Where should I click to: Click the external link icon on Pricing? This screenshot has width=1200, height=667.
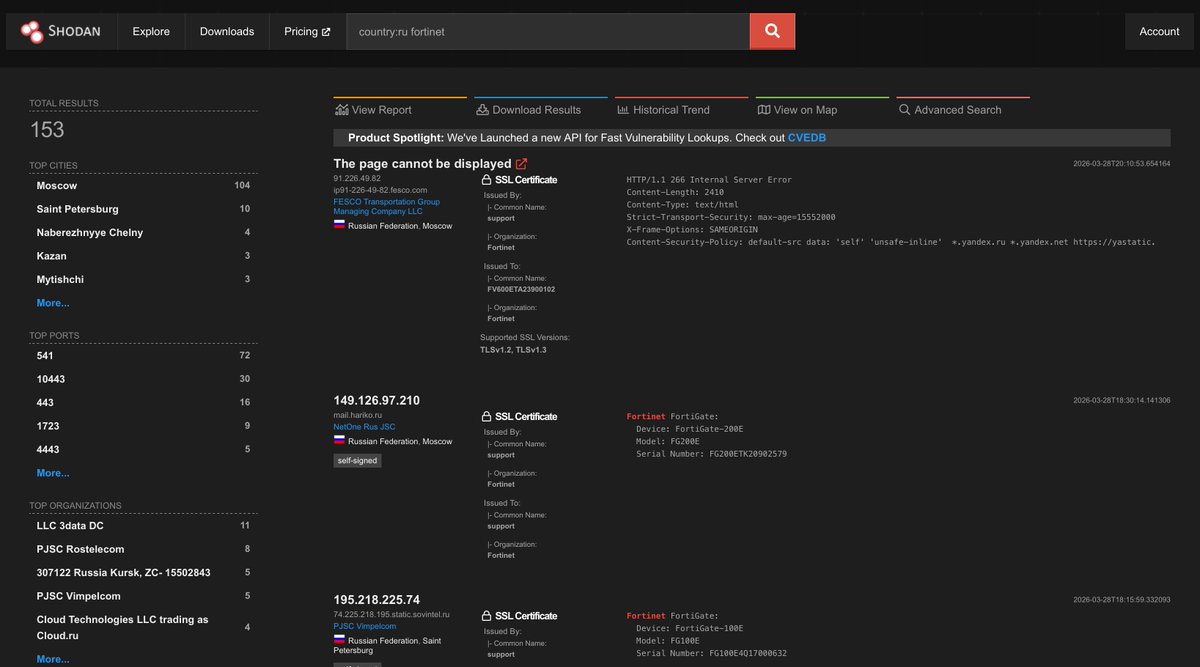(326, 32)
